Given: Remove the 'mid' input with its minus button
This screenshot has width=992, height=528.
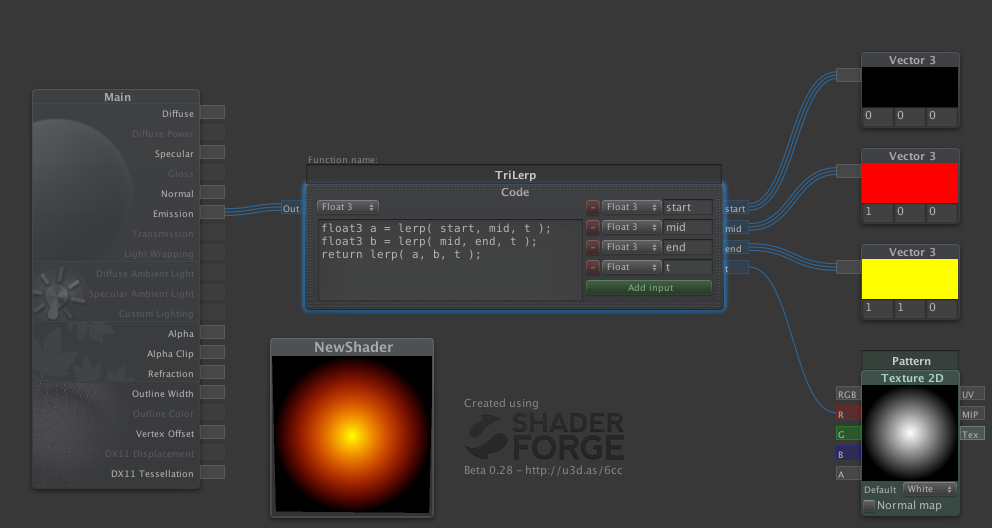Looking at the screenshot, I should (x=592, y=227).
